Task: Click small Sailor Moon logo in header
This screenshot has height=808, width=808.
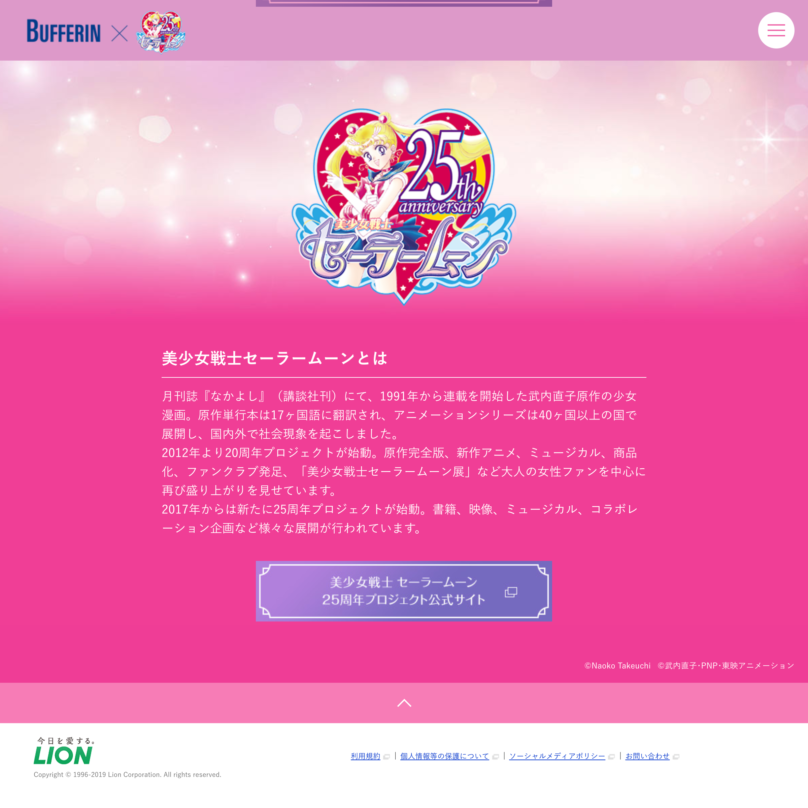Action: pos(161,31)
